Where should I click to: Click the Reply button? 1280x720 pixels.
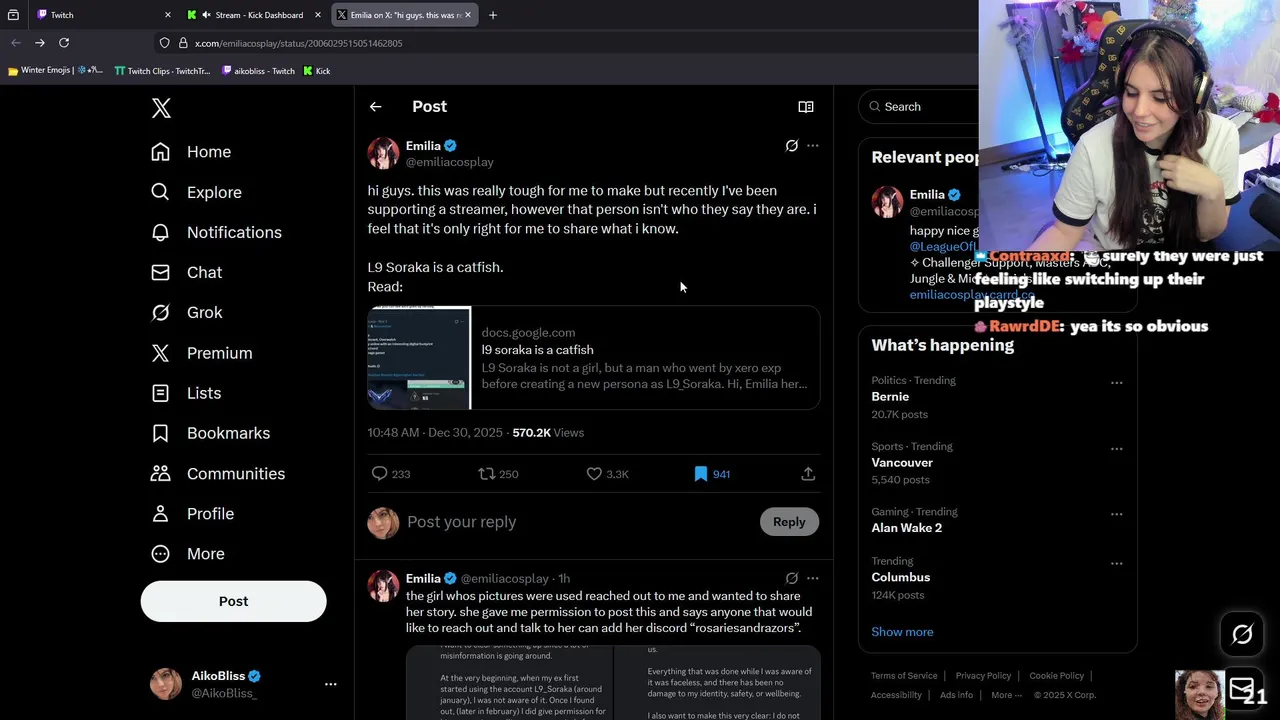(789, 522)
